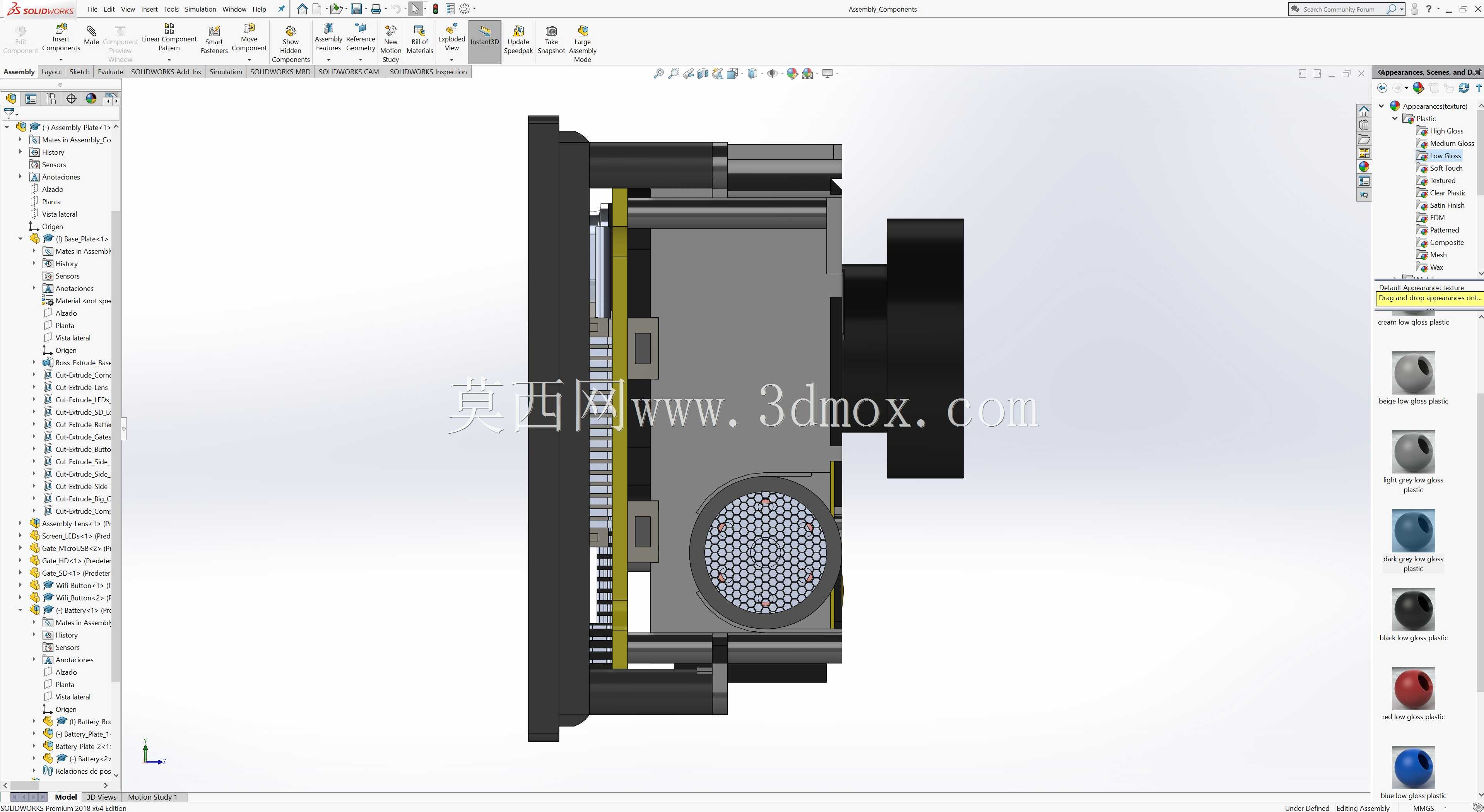
Task: Collapse Appearances(texture) folder
Action: pos(1381,106)
